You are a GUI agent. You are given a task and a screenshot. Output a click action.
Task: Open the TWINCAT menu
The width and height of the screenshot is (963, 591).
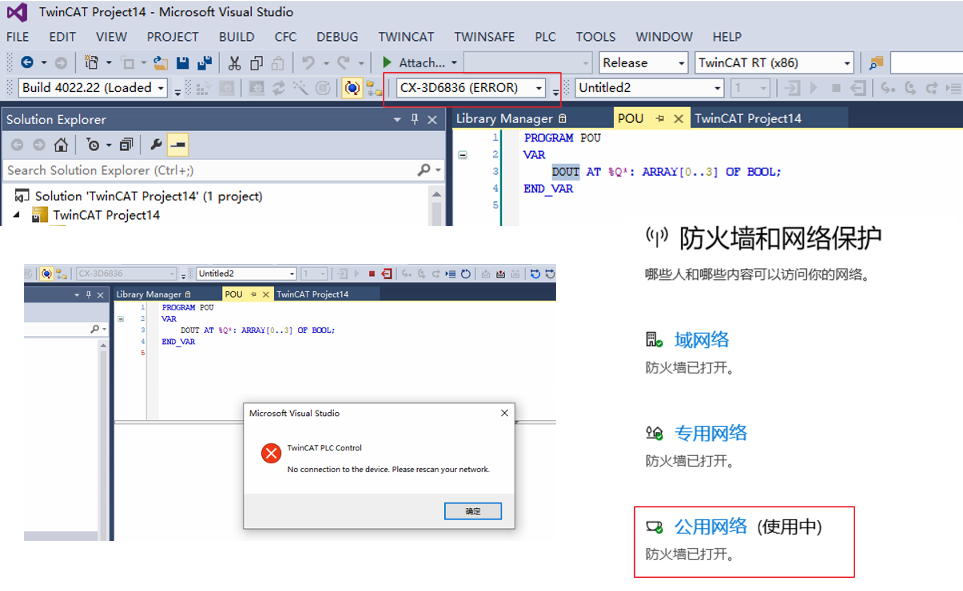pyautogui.click(x=406, y=37)
